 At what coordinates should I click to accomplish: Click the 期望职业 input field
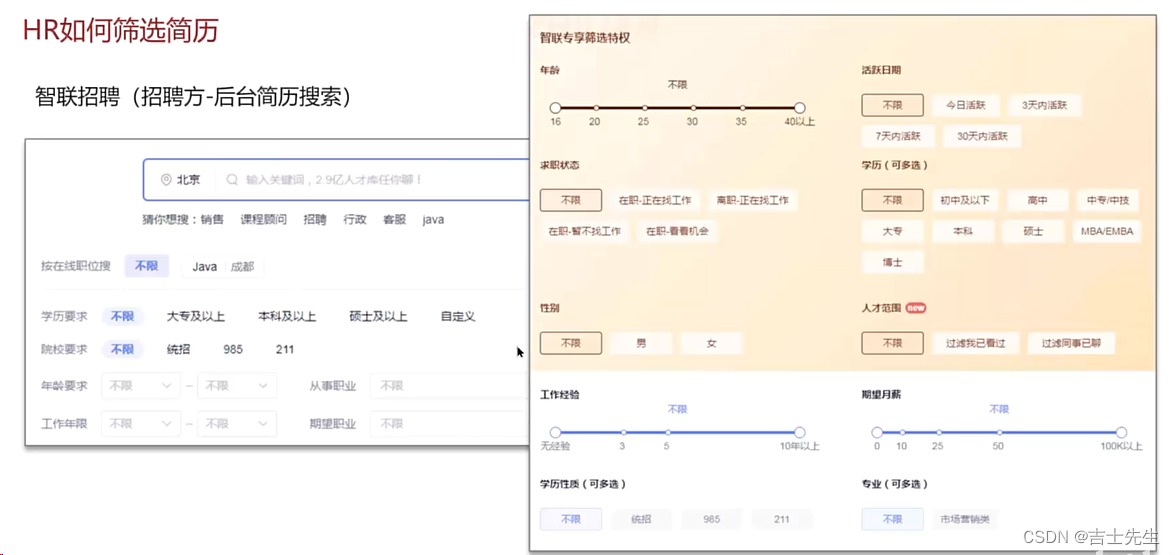449,424
